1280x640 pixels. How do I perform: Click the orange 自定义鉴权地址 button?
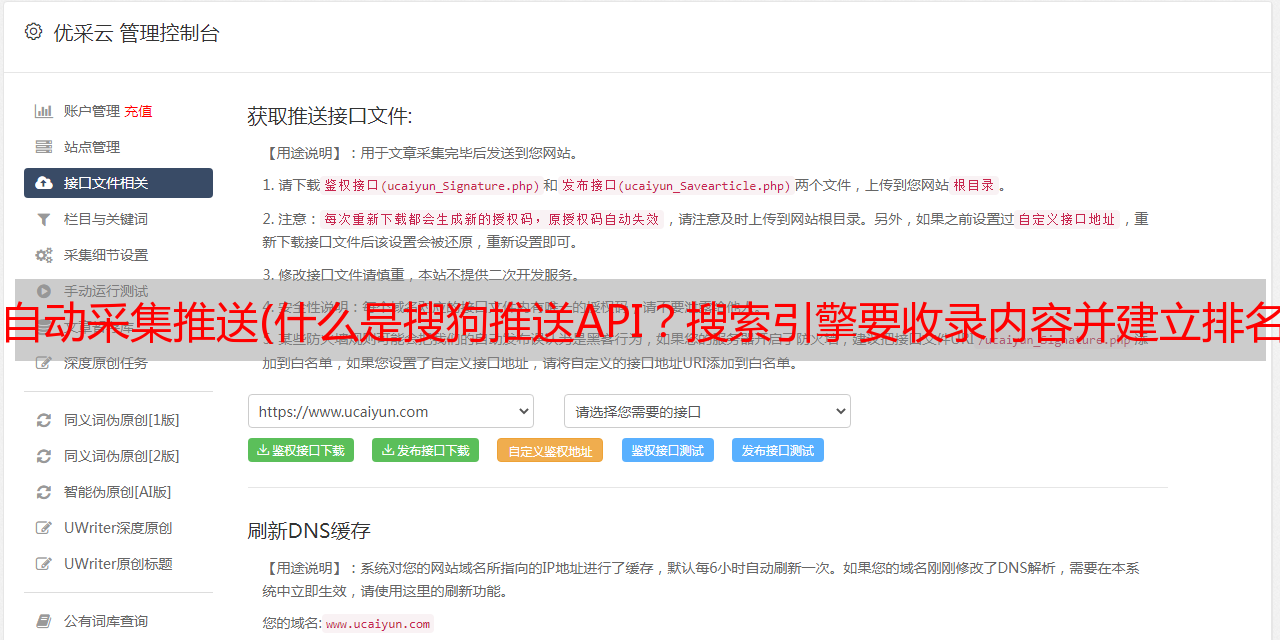pyautogui.click(x=550, y=450)
